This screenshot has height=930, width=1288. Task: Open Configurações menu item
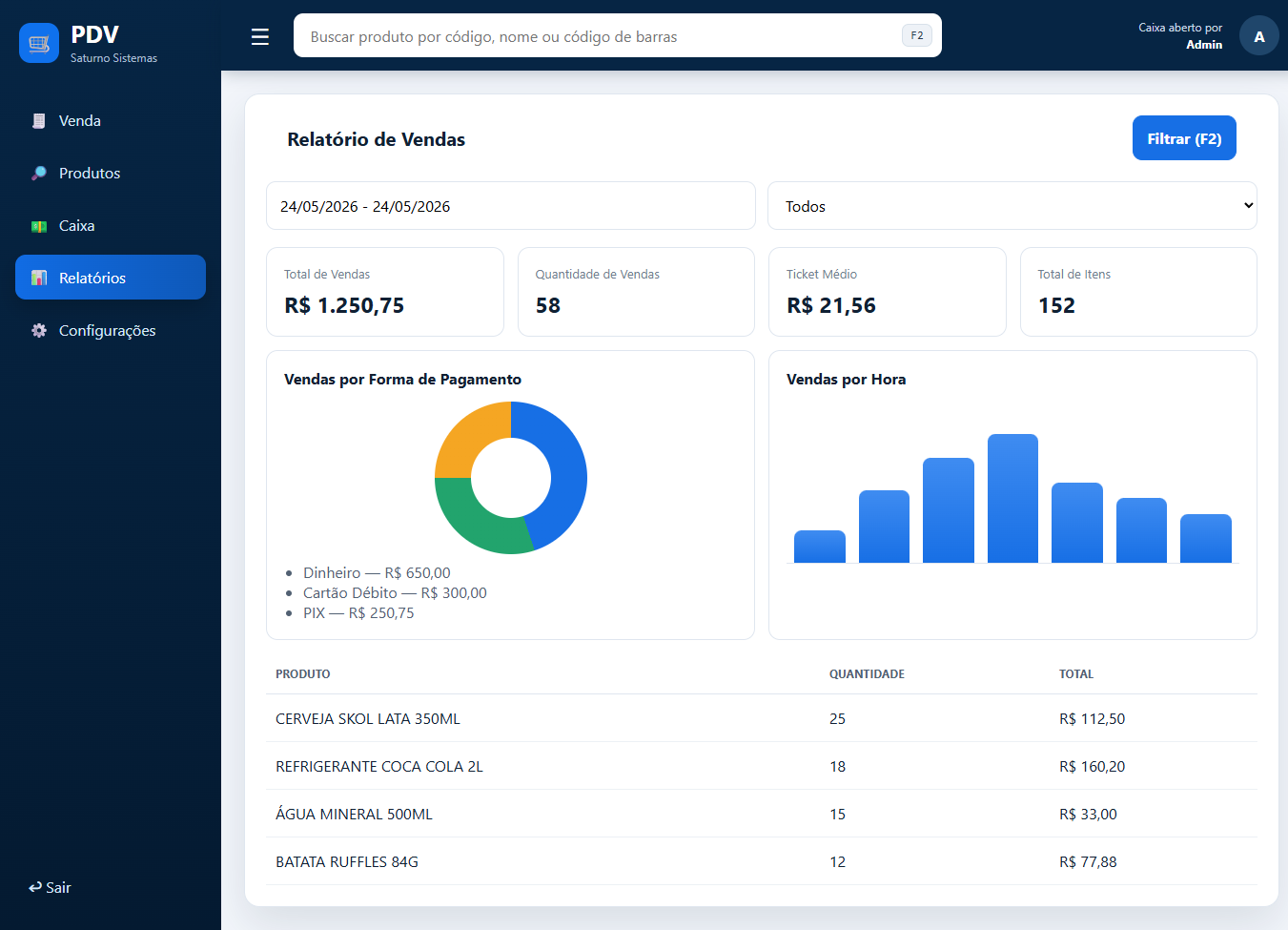click(x=111, y=330)
